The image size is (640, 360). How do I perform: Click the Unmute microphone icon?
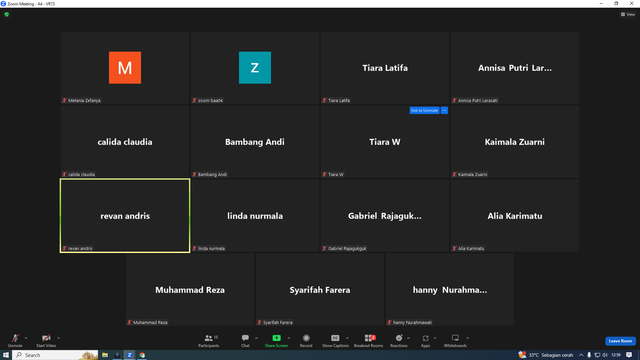point(15,338)
